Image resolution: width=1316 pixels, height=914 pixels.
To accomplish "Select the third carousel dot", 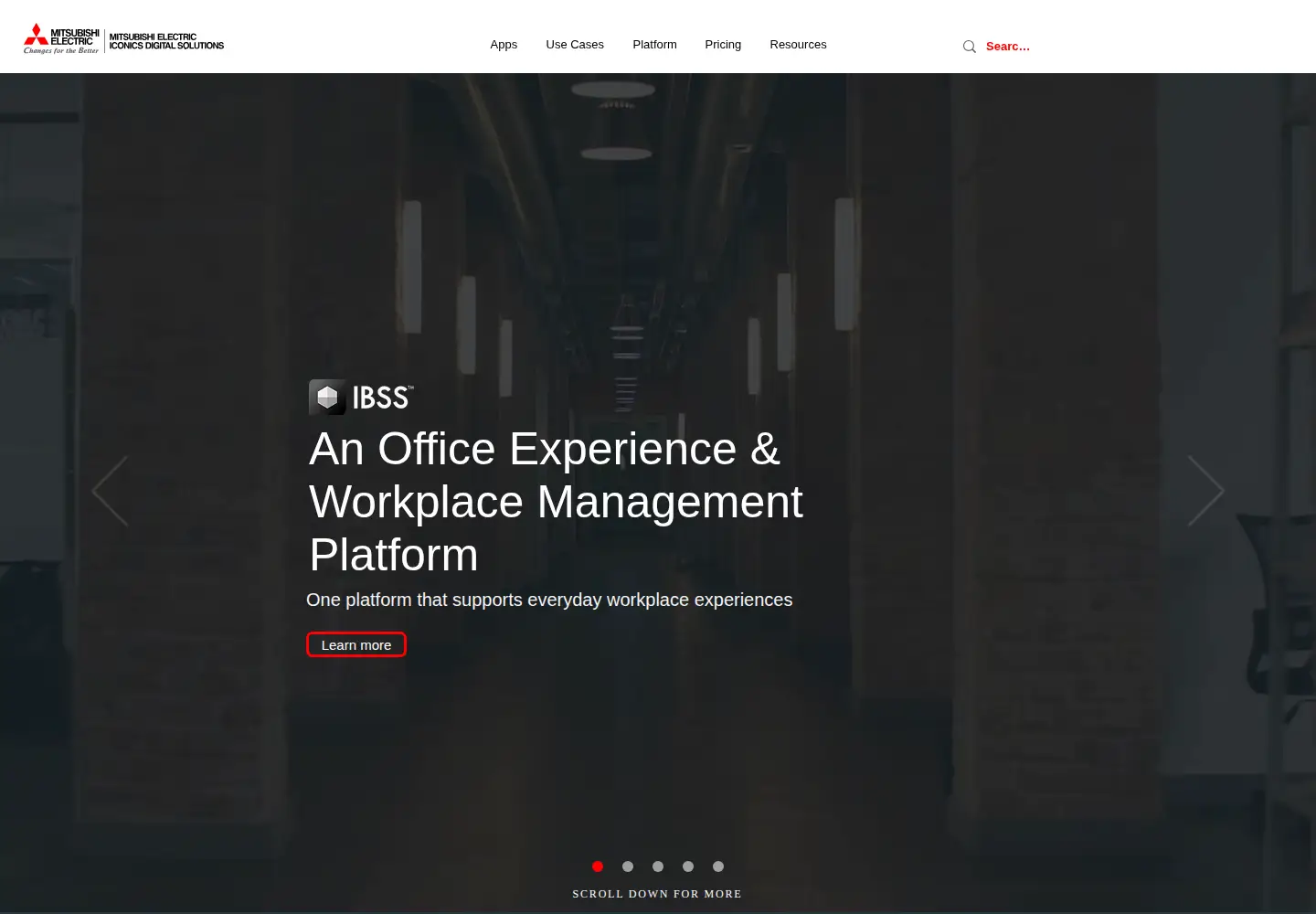I will (658, 866).
